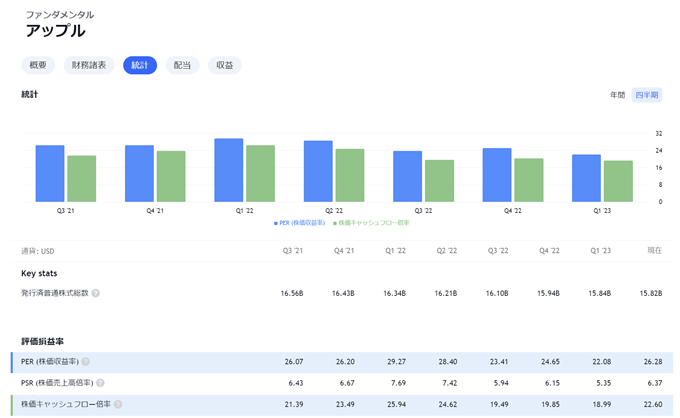Toggle PER series in chart legend
This screenshot has width=680, height=418.
[299, 223]
